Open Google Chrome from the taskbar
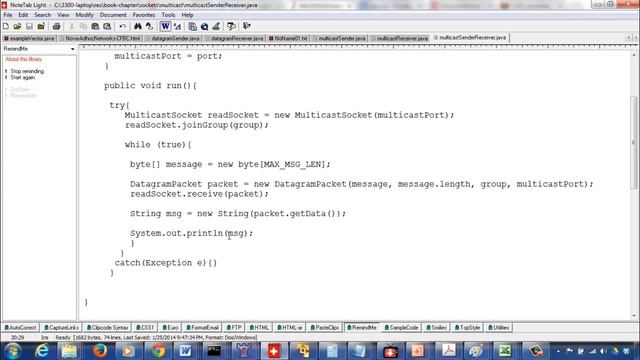The width and height of the screenshot is (640, 360). [x=158, y=351]
